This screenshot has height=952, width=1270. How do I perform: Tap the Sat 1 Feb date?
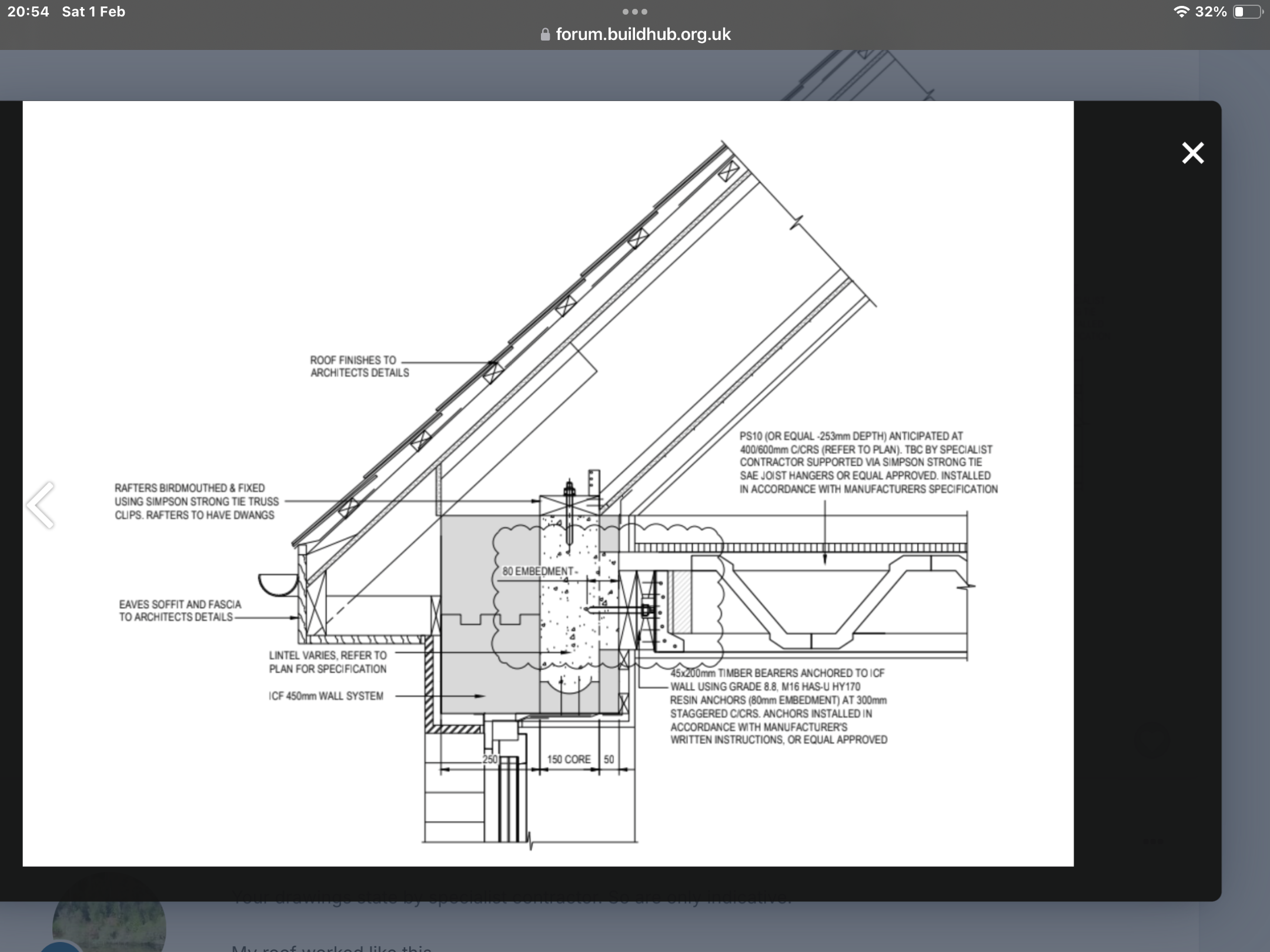93,12
